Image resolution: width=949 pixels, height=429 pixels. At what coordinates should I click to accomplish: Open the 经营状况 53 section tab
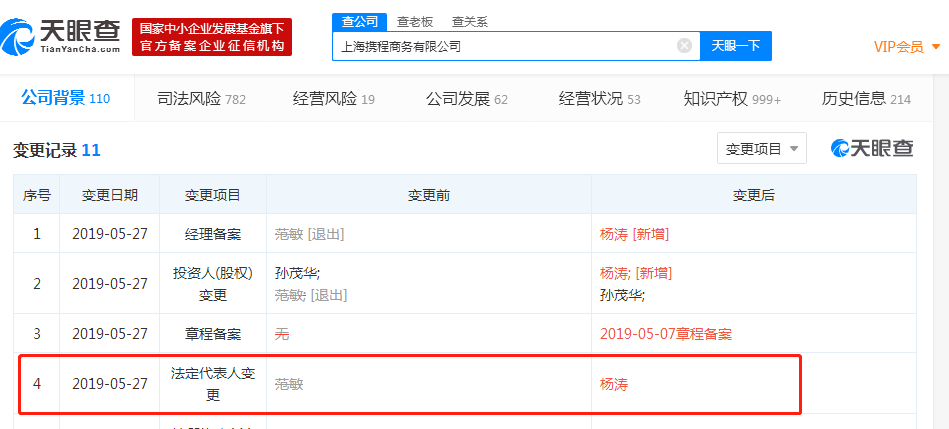pos(599,99)
